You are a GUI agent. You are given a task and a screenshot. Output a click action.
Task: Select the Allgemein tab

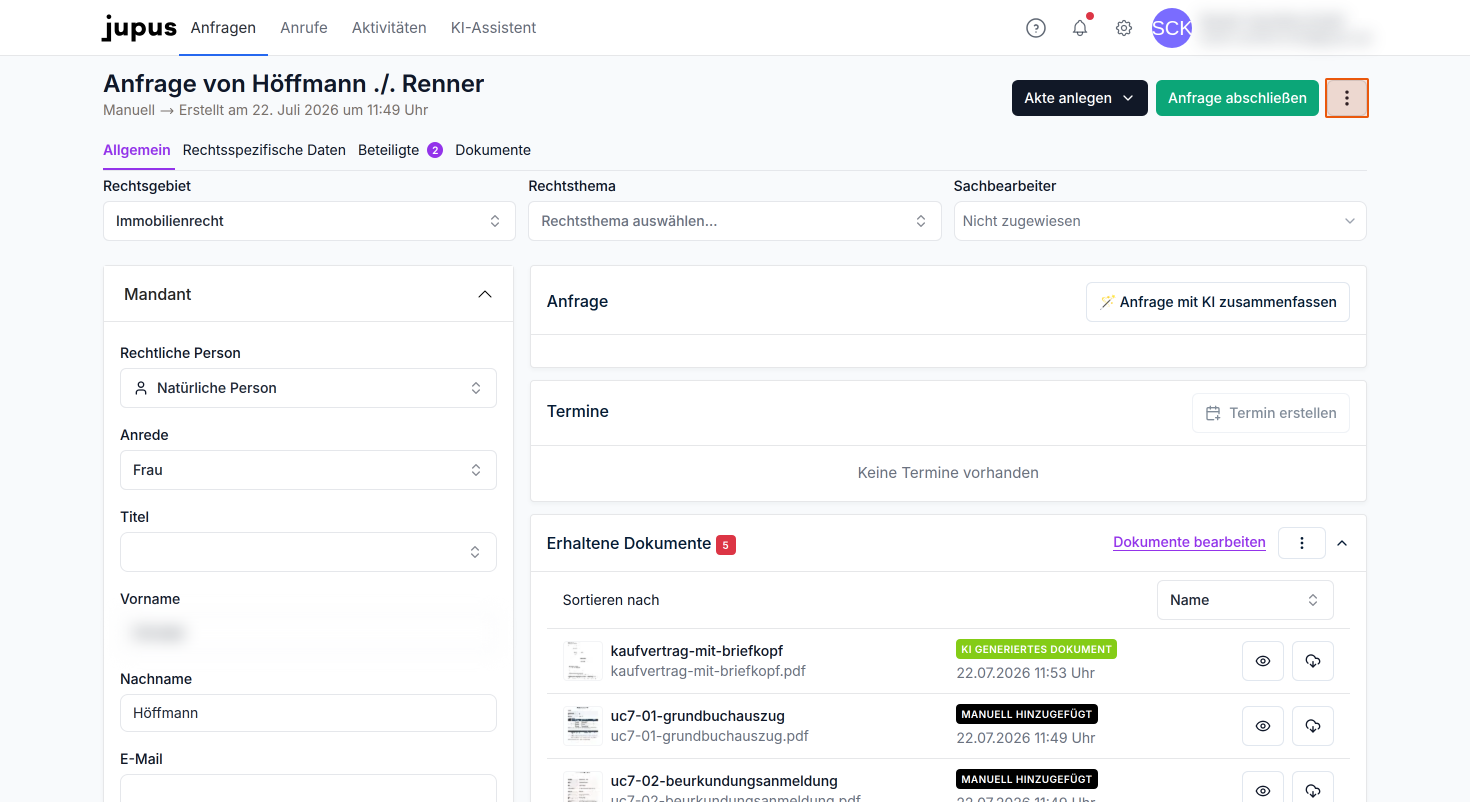click(x=137, y=150)
